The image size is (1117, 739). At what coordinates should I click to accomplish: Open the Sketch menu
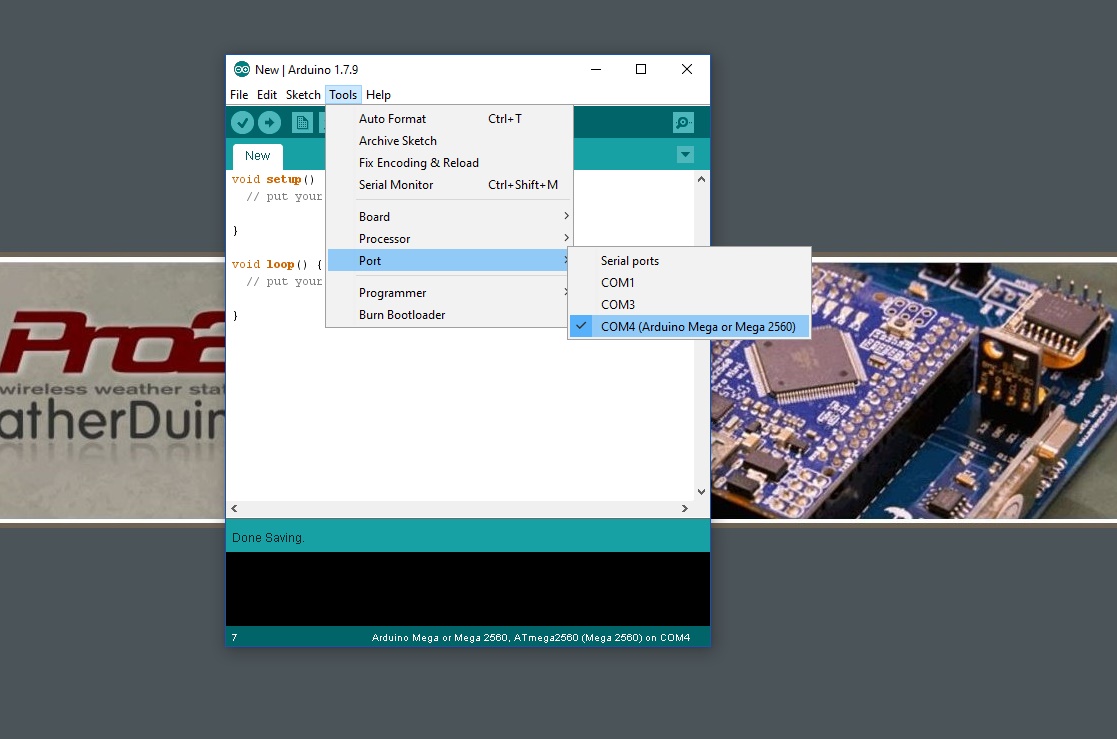point(303,95)
